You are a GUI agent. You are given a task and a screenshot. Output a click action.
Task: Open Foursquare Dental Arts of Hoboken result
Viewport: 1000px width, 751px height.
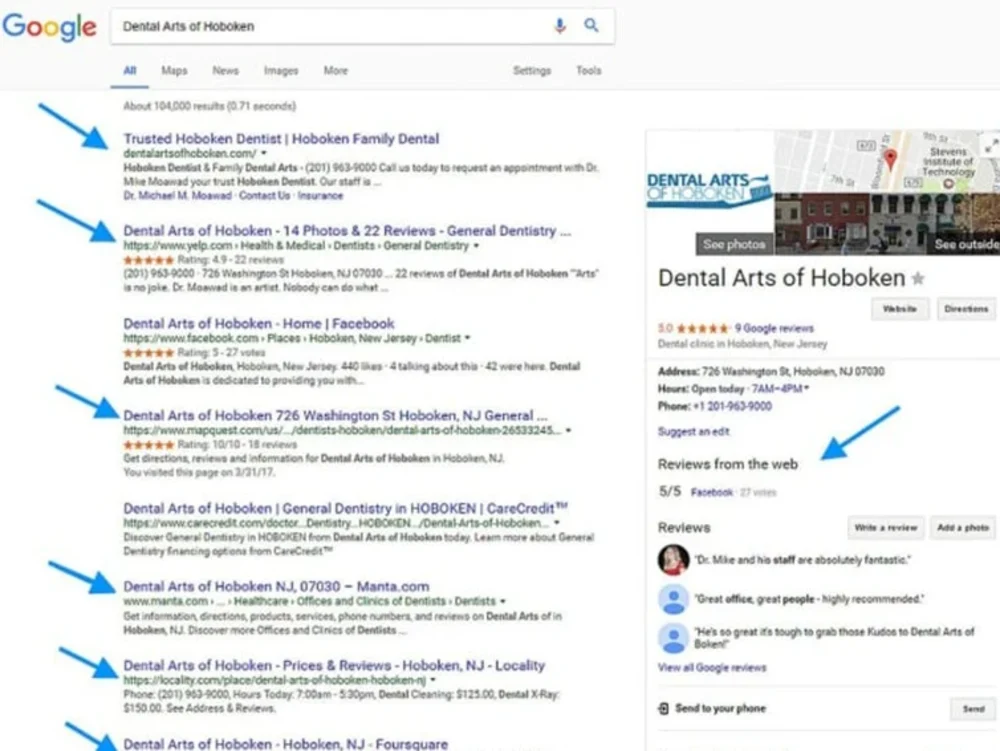[x=286, y=744]
